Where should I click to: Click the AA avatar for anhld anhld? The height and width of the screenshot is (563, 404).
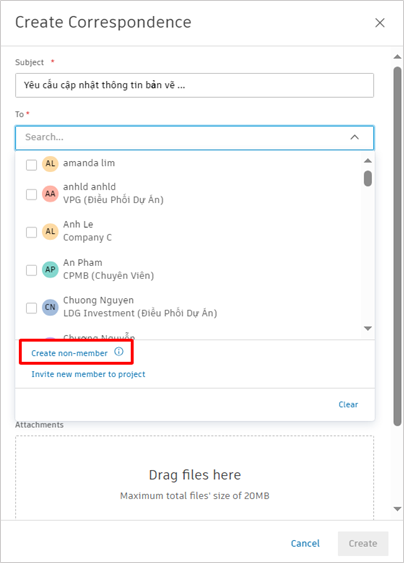(x=50, y=194)
